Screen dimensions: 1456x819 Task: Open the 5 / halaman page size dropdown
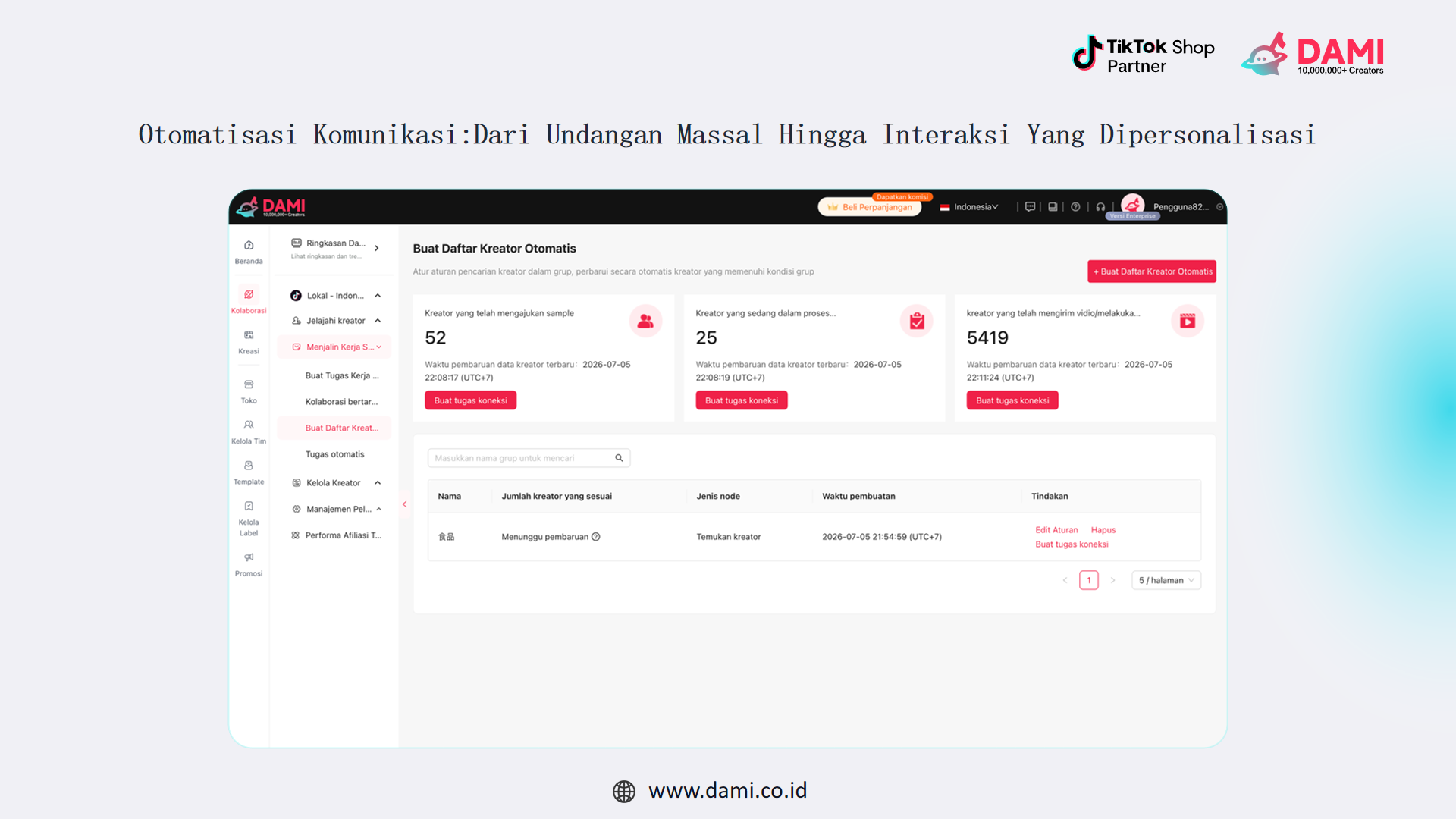[1166, 581]
